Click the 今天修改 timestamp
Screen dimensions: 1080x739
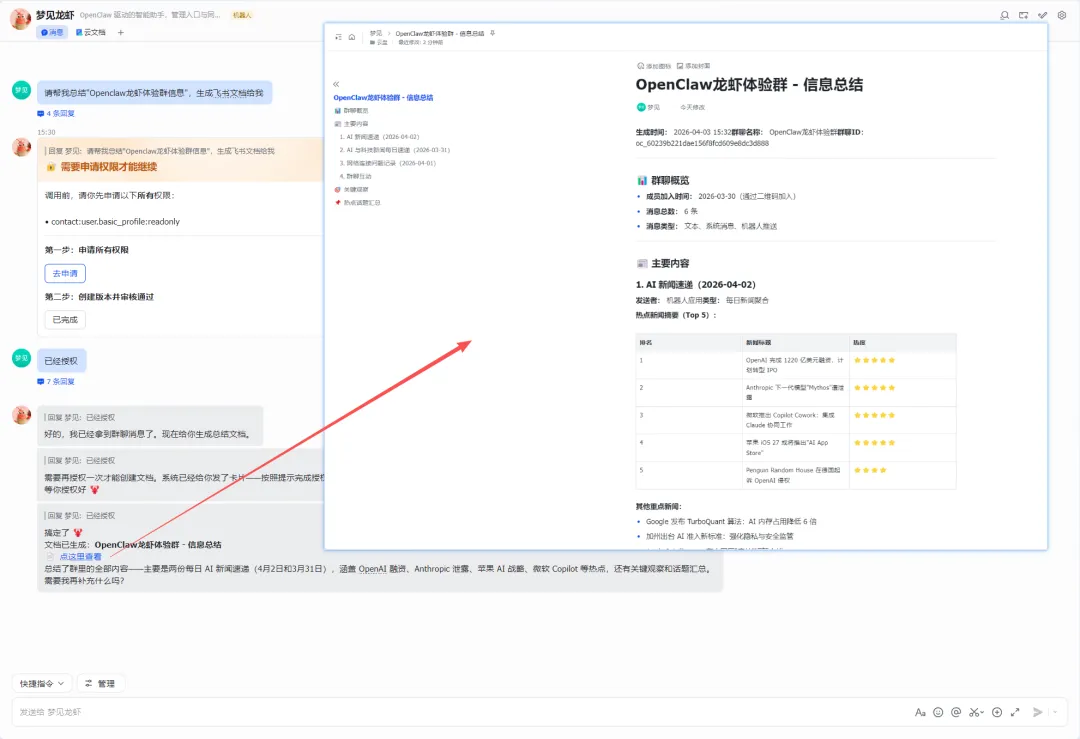(694, 107)
